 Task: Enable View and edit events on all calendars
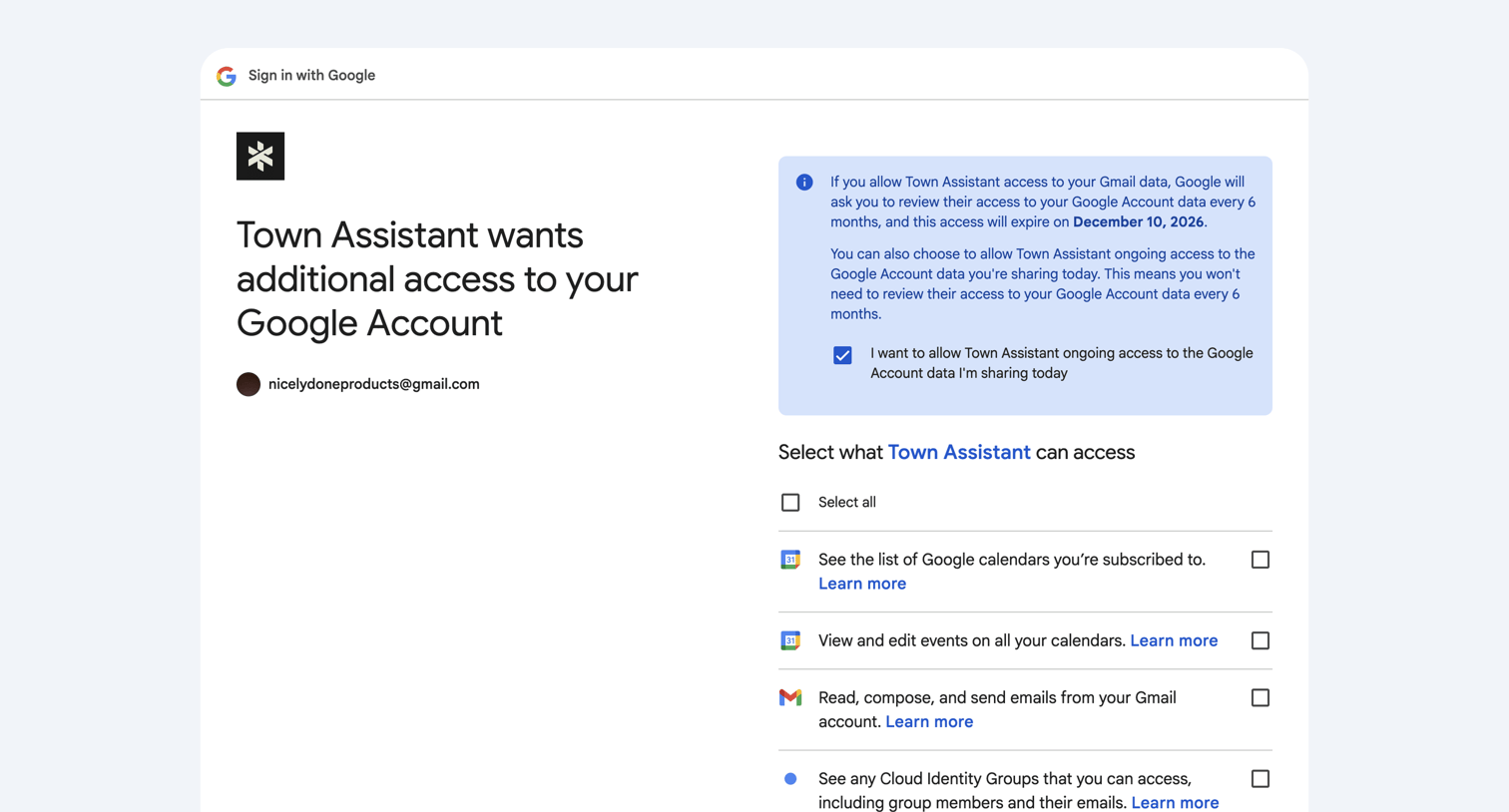(x=1260, y=640)
